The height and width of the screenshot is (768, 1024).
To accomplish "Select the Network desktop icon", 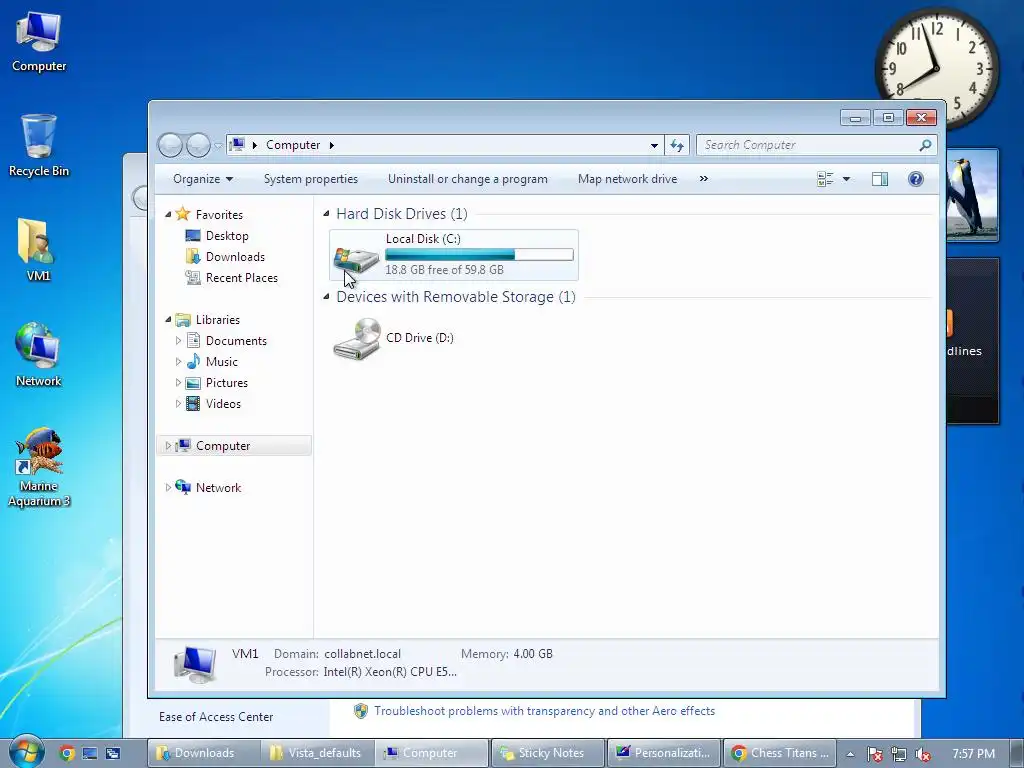I will (x=39, y=355).
